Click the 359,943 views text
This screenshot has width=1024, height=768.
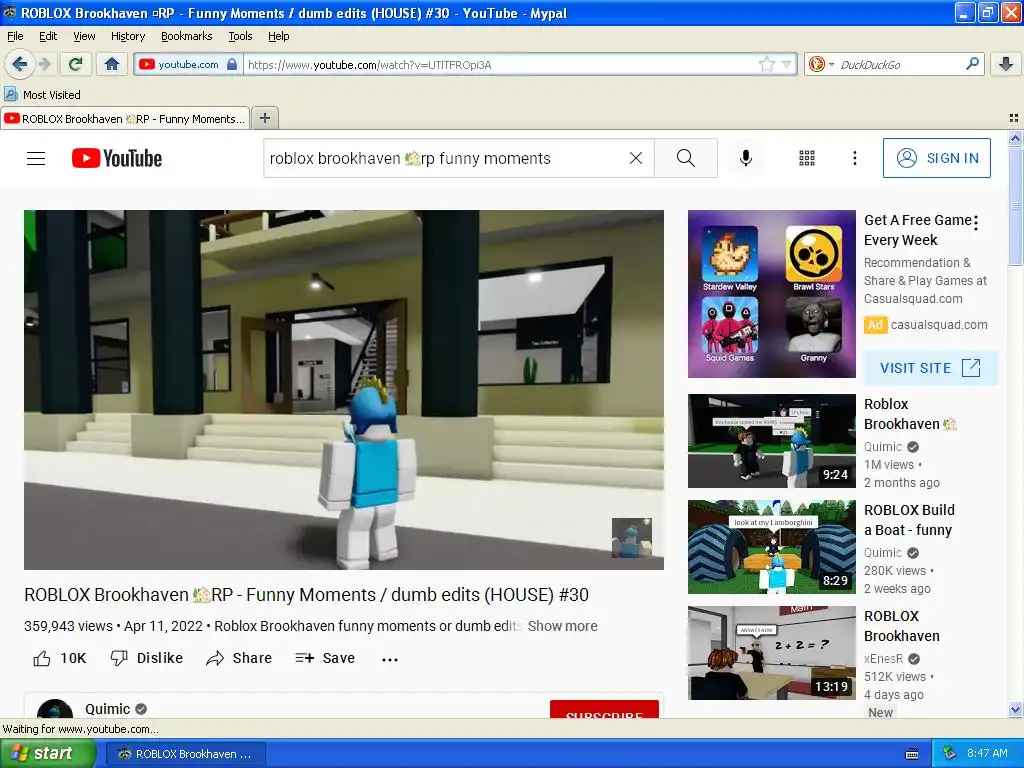68,626
